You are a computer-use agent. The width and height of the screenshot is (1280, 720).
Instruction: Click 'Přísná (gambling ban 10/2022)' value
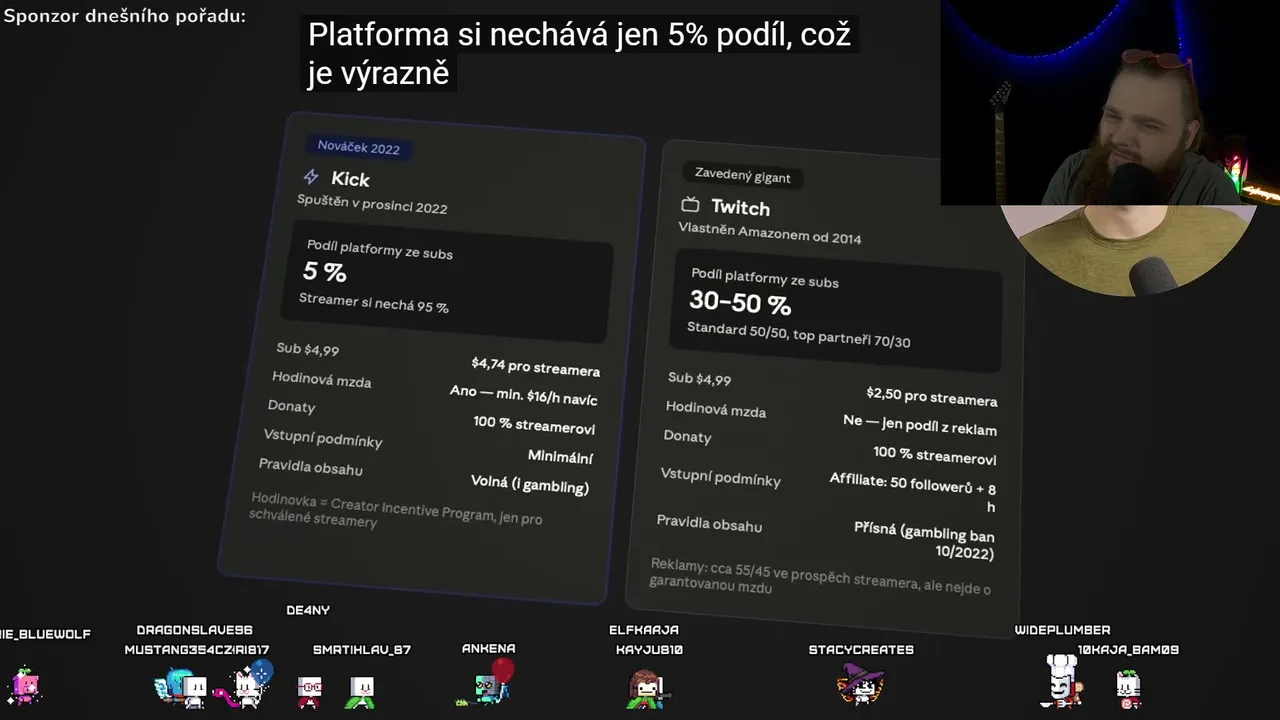[x=924, y=540]
